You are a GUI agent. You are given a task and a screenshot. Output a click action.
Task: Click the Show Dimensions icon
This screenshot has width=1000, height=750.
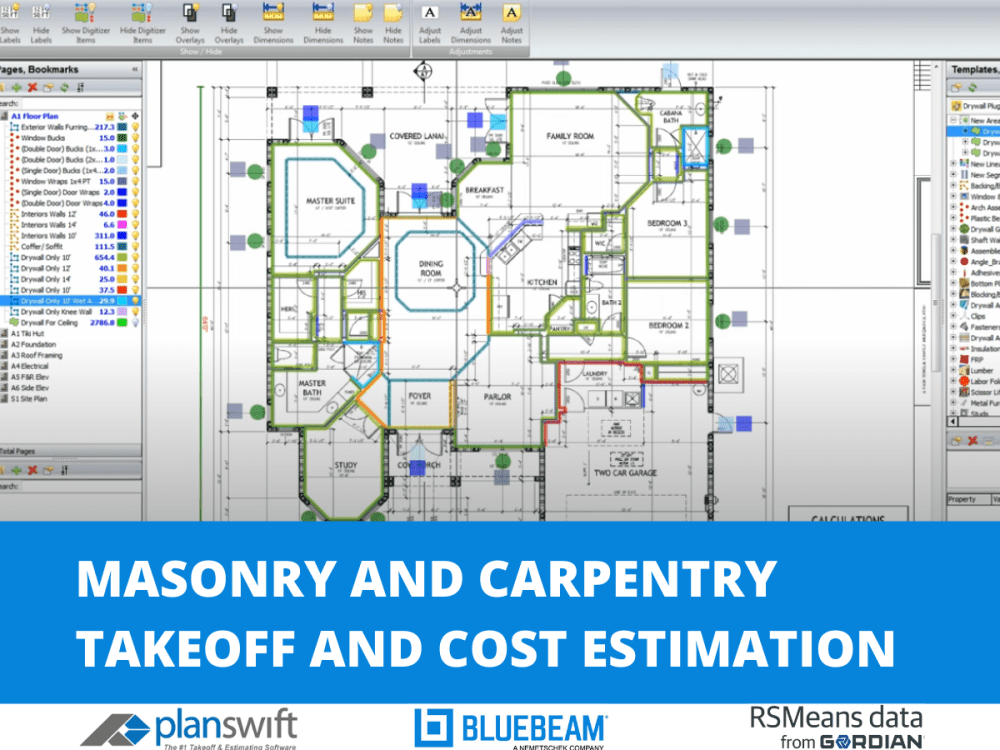[273, 11]
